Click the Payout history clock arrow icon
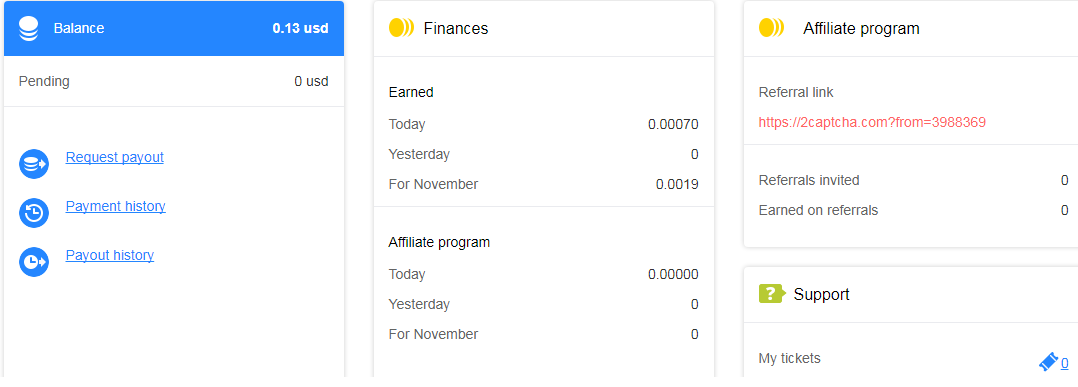Image resolution: width=1078 pixels, height=387 pixels. 34,262
